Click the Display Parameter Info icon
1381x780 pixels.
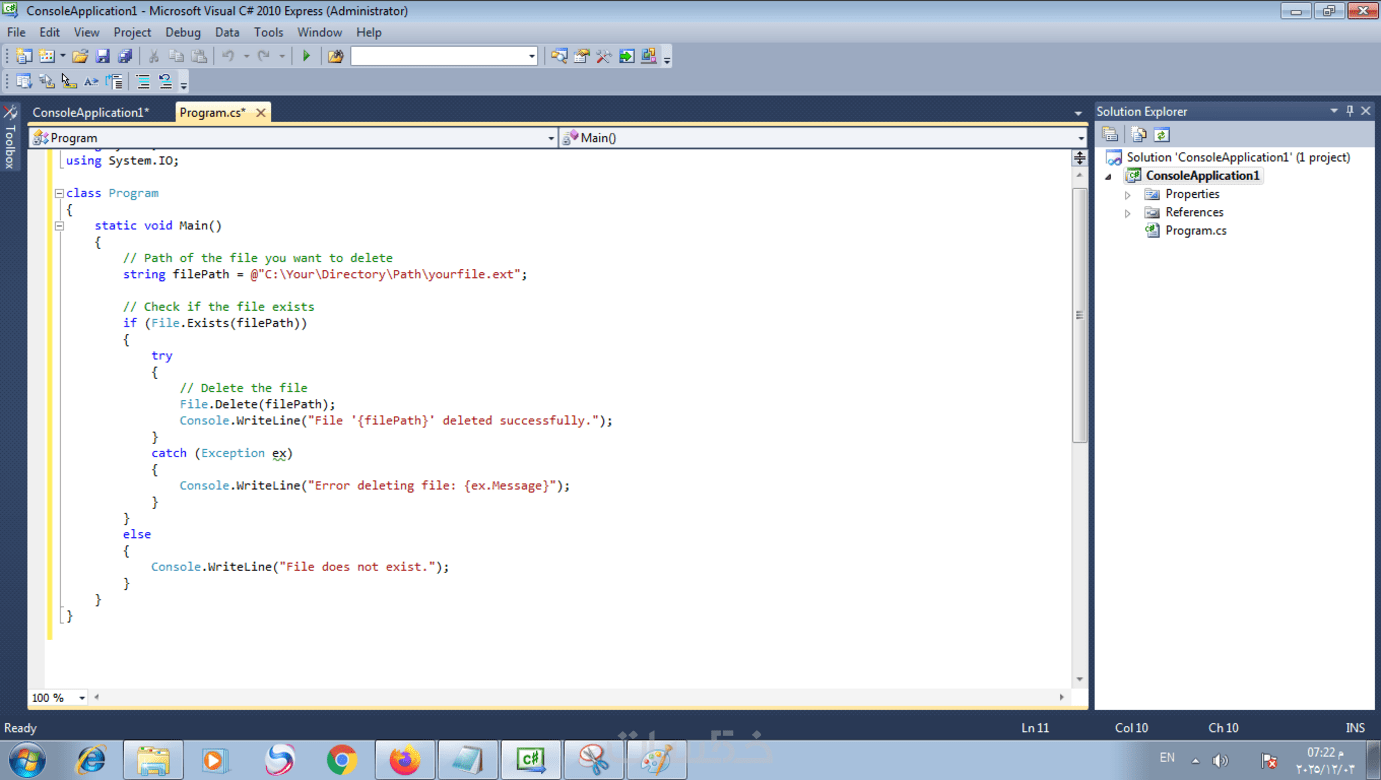46,82
